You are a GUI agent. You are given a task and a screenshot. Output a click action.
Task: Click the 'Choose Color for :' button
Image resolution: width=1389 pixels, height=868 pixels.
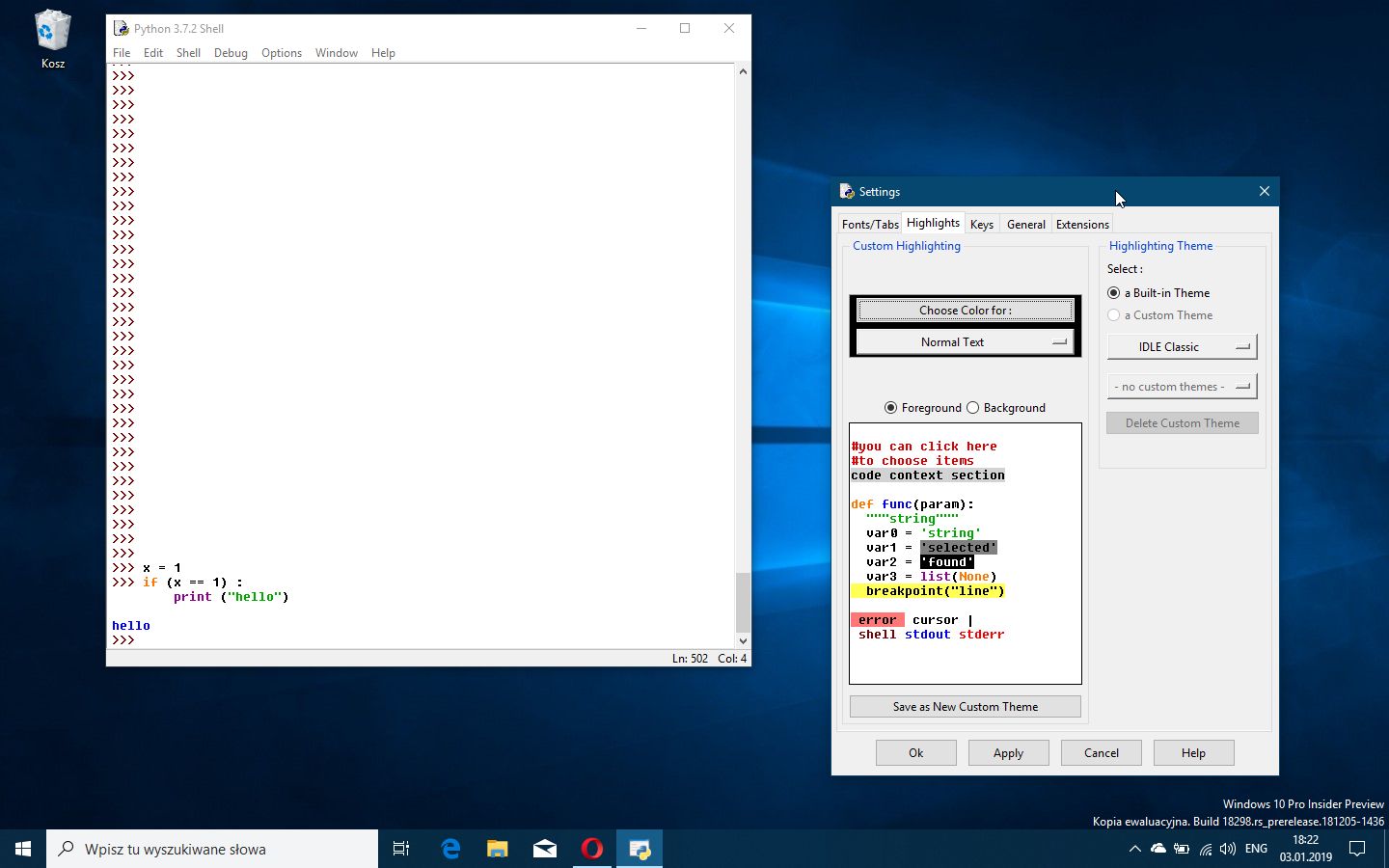(x=965, y=311)
